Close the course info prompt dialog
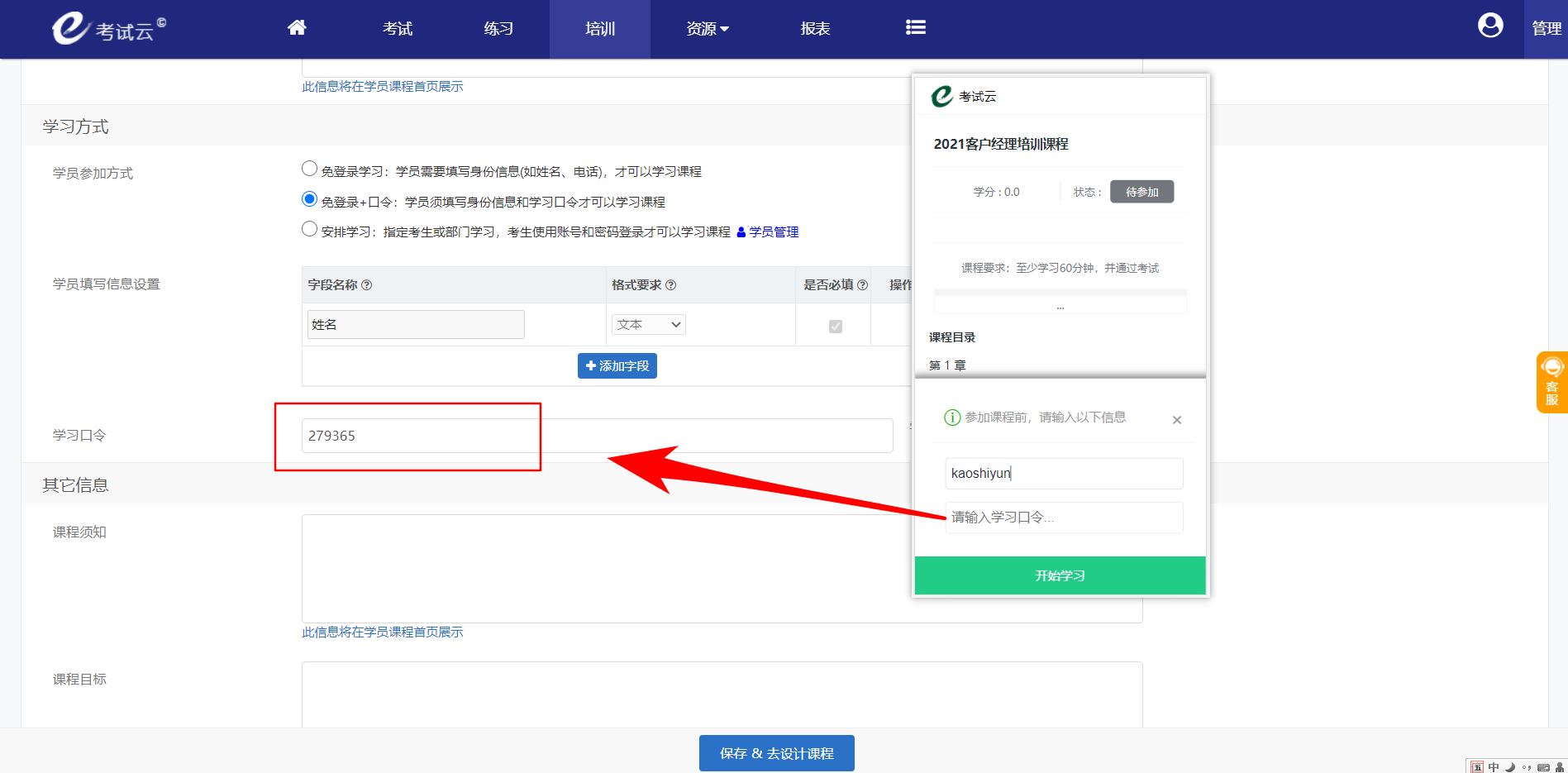Image resolution: width=1568 pixels, height=773 pixels. [x=1176, y=420]
